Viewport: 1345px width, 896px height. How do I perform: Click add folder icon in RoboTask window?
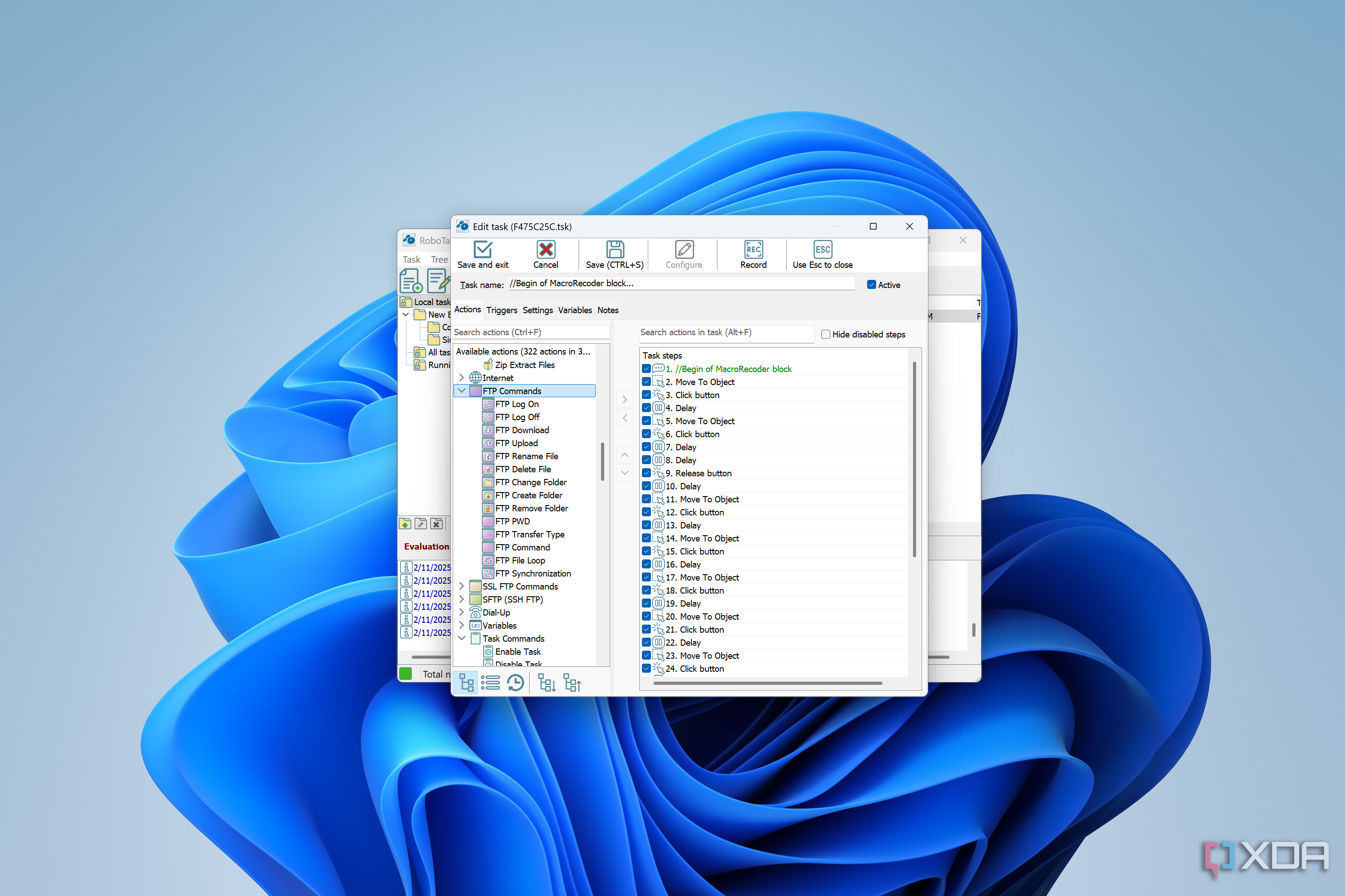(405, 523)
